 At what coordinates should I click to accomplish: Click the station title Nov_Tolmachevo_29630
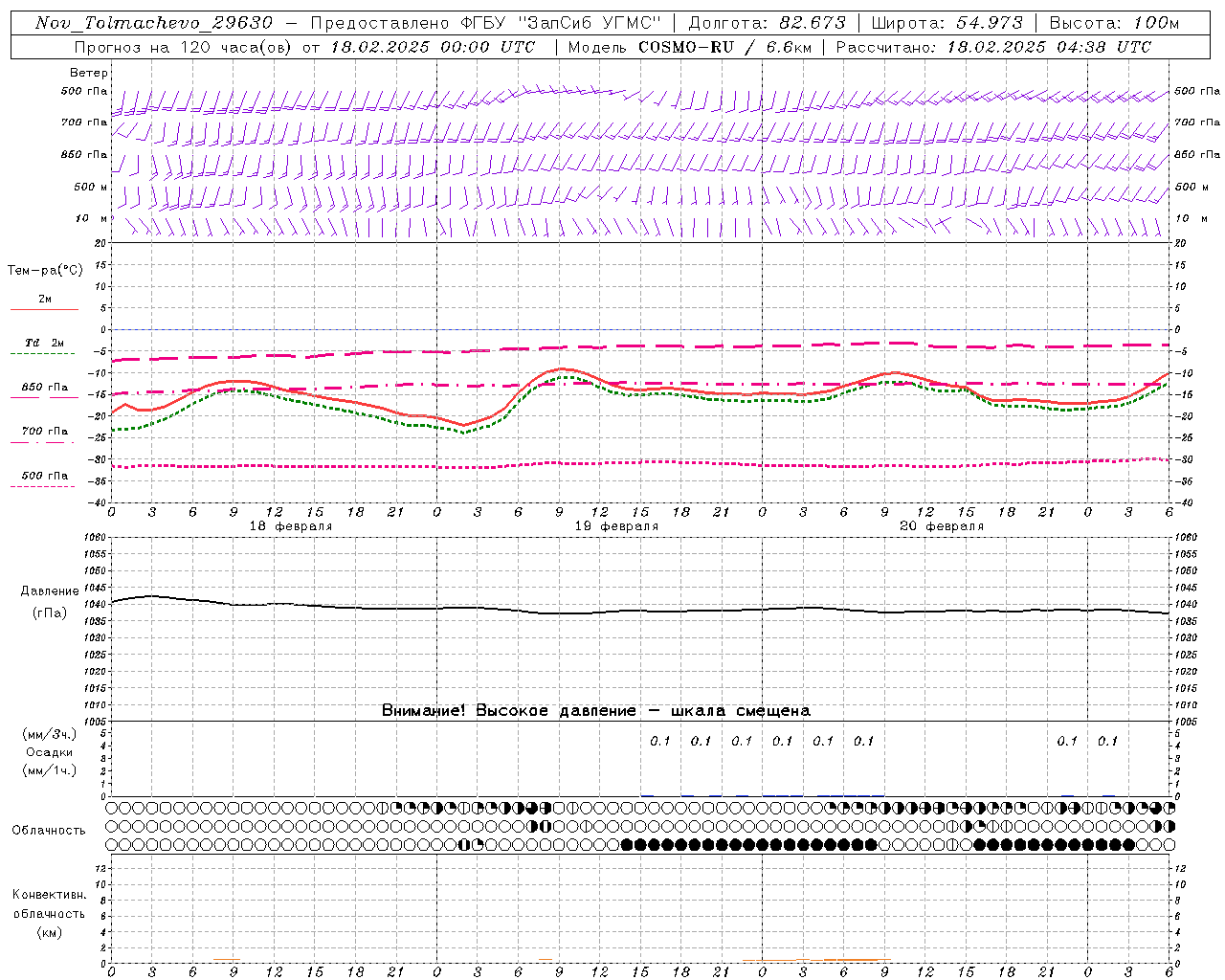pyautogui.click(x=153, y=23)
